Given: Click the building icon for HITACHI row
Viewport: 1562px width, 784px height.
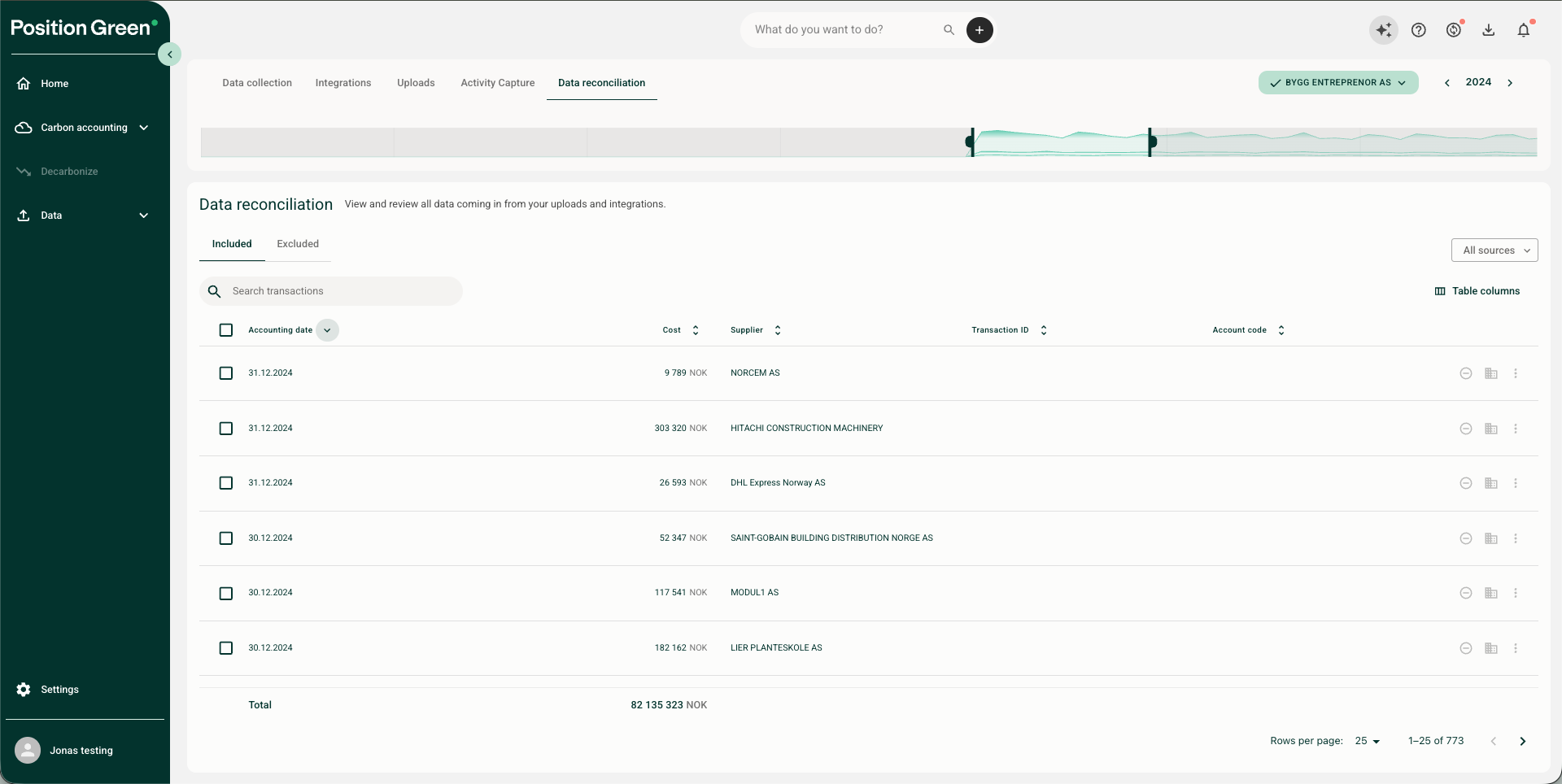Looking at the screenshot, I should click(1491, 429).
